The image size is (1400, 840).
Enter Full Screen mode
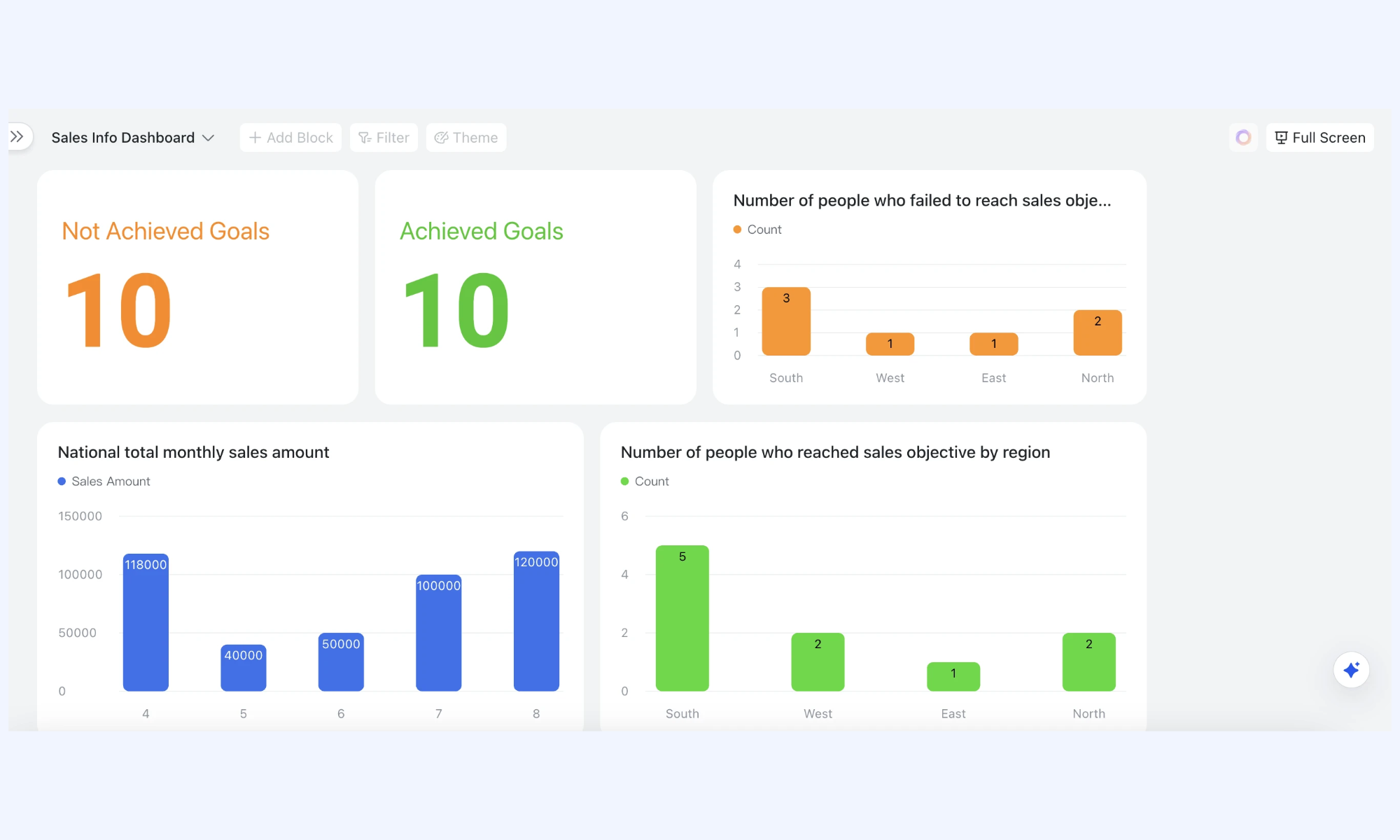pos(1320,138)
